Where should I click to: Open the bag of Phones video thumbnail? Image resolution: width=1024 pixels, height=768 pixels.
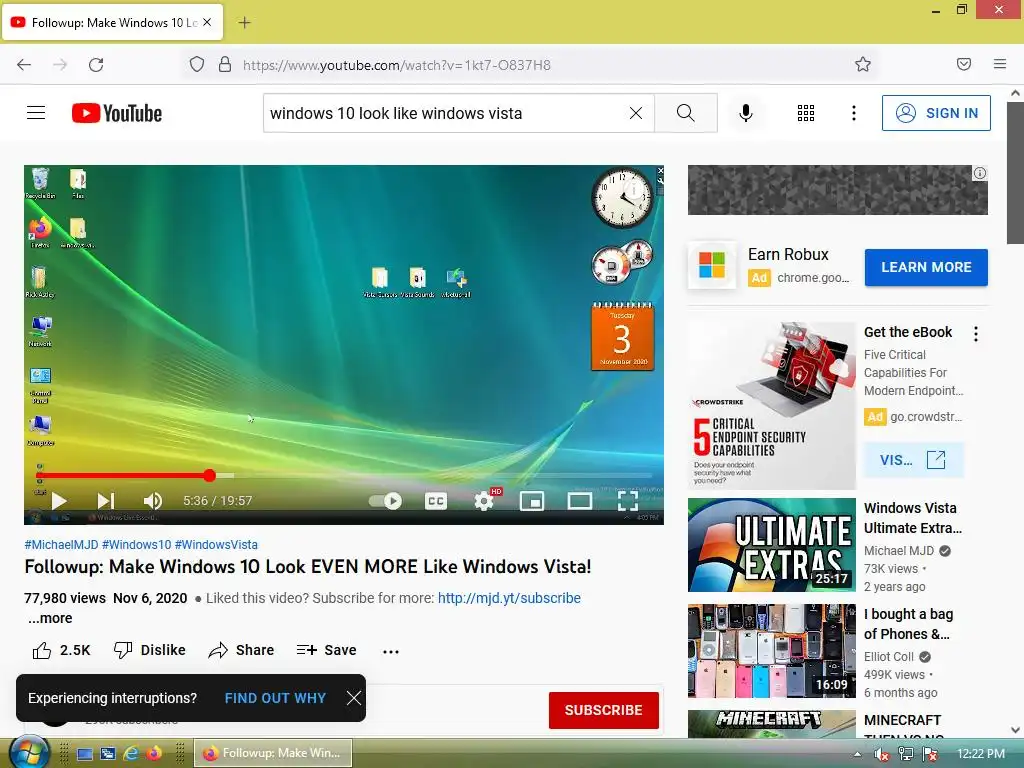pos(772,651)
